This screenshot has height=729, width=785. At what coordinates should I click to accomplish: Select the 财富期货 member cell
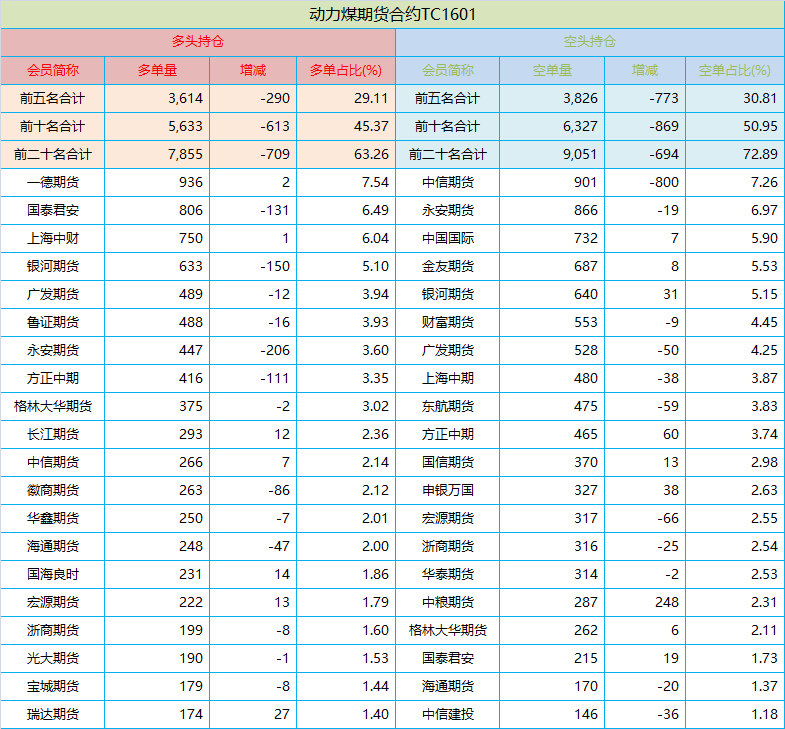pos(448,322)
